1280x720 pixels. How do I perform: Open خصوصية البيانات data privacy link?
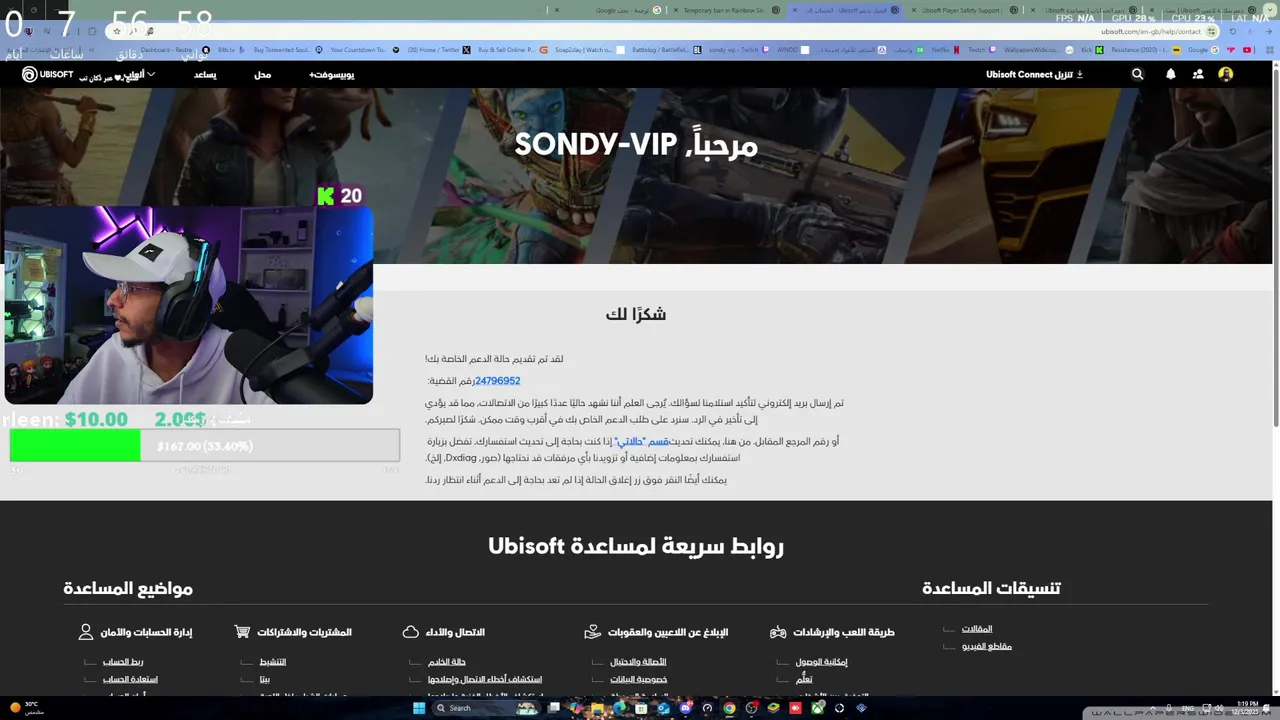(x=638, y=679)
